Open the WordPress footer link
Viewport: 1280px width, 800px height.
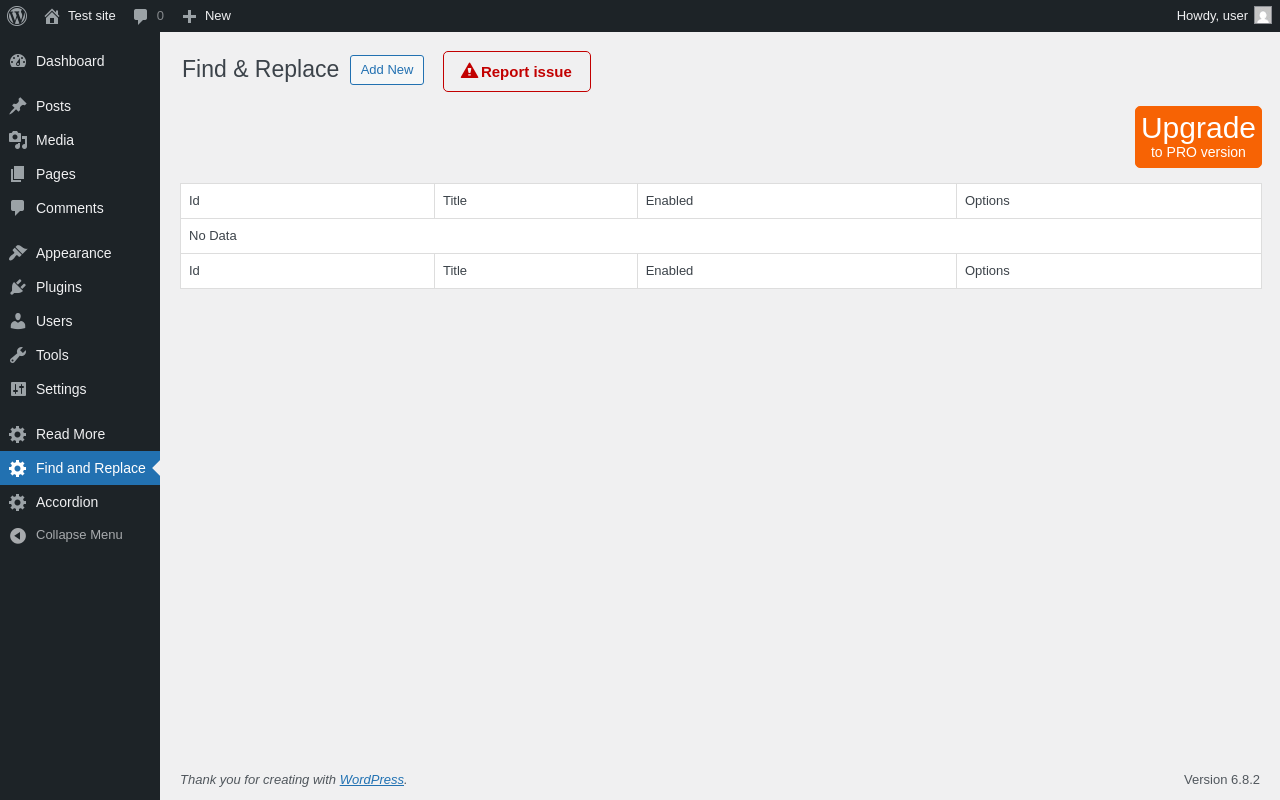coord(372,779)
